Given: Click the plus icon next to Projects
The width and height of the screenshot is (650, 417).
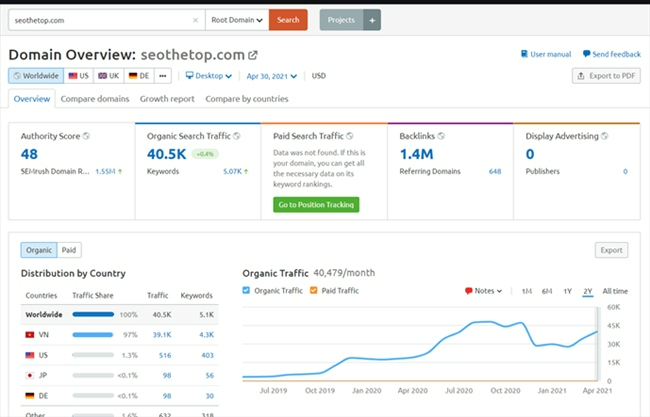Looking at the screenshot, I should [372, 20].
